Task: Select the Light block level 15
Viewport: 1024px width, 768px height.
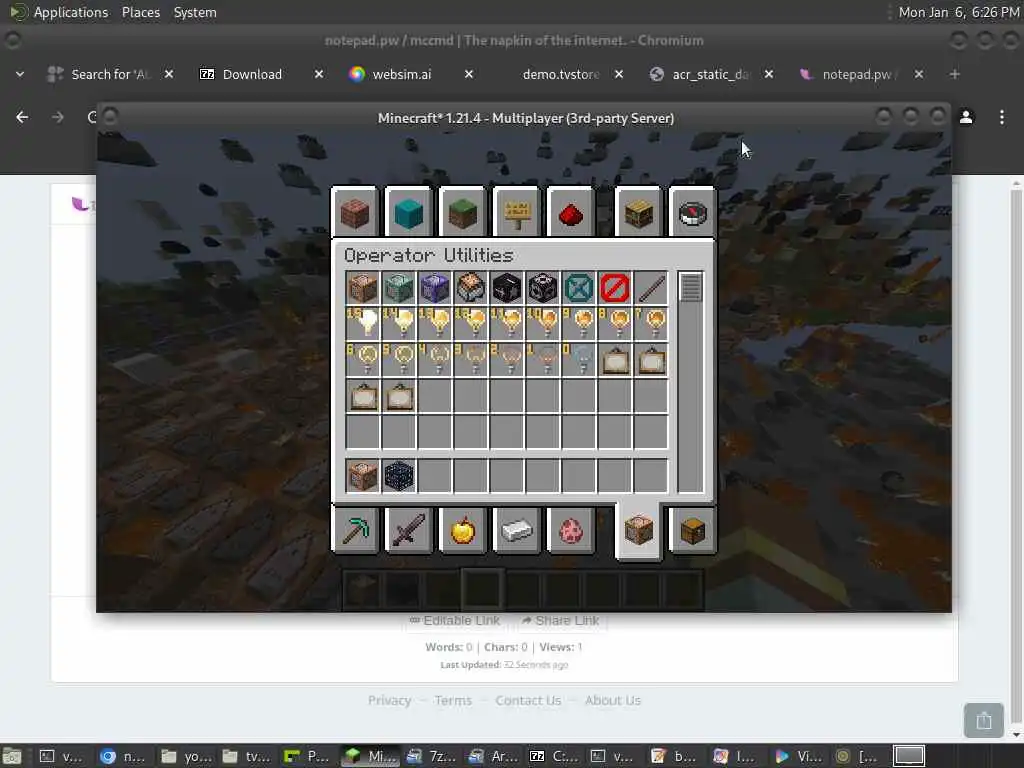Action: click(x=362, y=324)
